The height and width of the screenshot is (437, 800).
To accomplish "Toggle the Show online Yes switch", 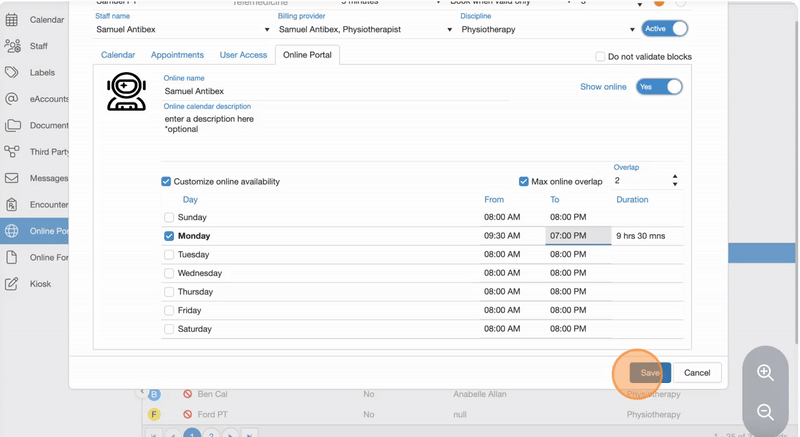I will [659, 87].
